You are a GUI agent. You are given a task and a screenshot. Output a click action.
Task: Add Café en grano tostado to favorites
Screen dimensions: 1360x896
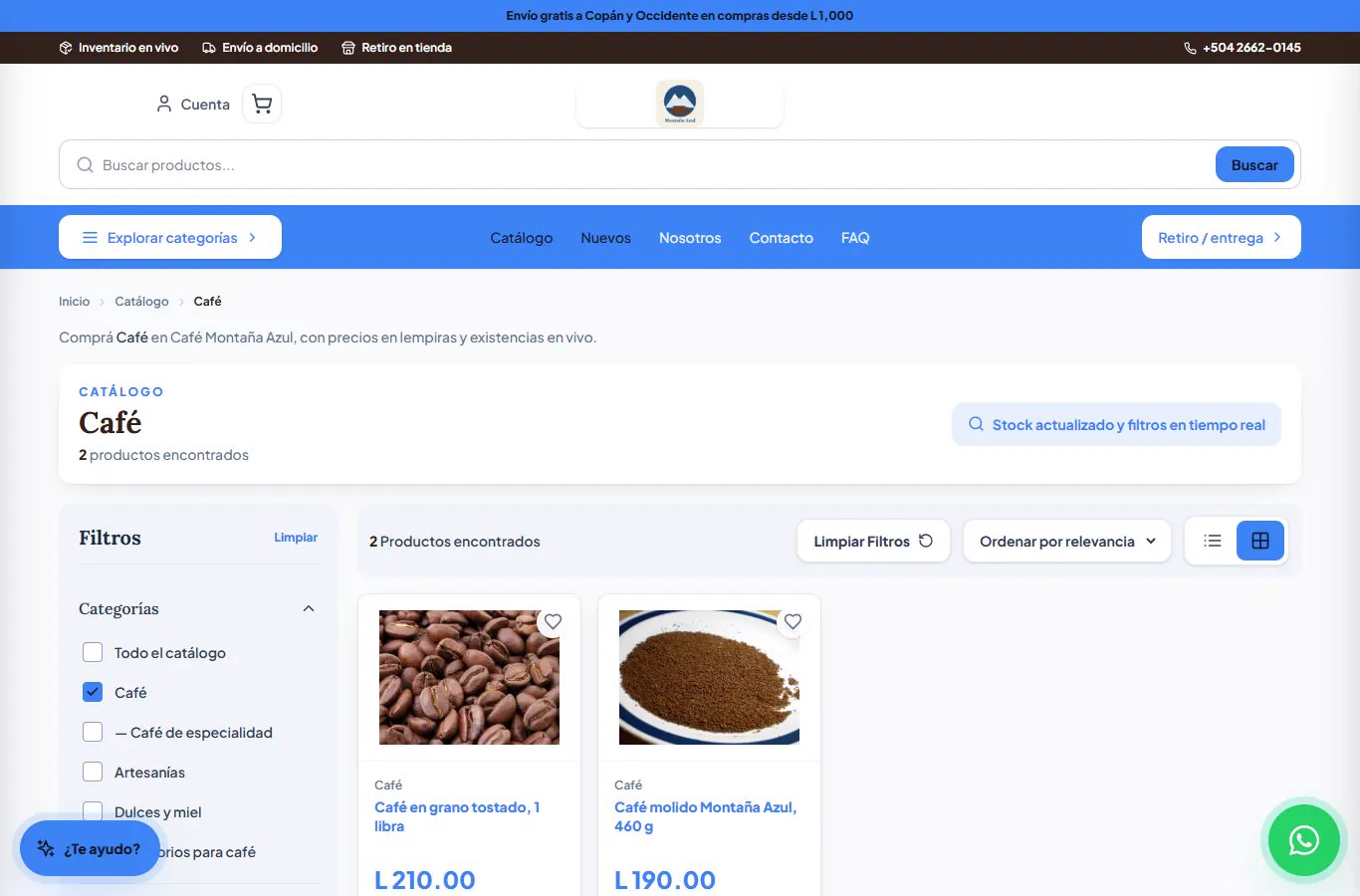553,621
